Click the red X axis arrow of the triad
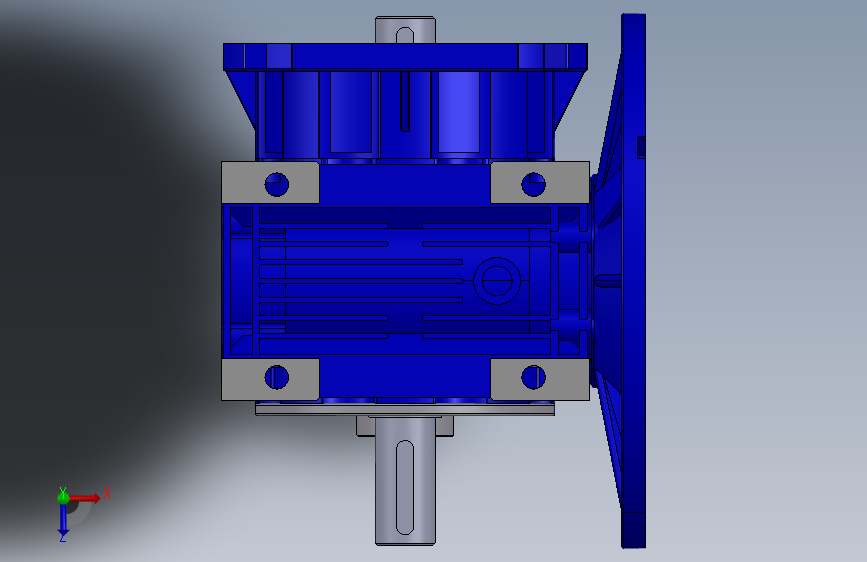 (85, 498)
